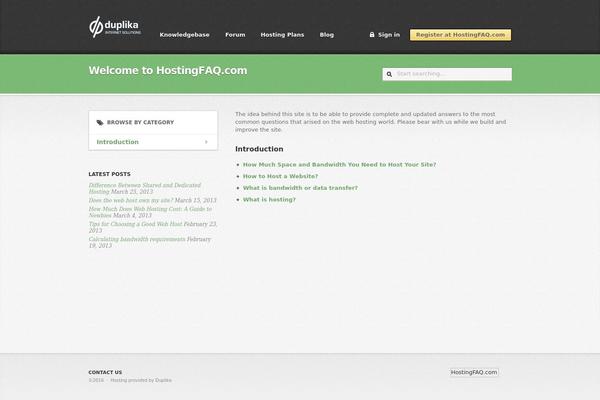
Task: Click the magnifier icon in search box
Action: click(x=389, y=74)
